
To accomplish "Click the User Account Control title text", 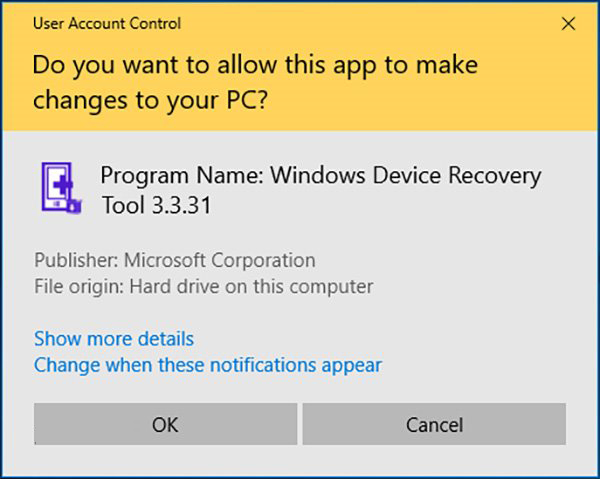I will 108,23.
